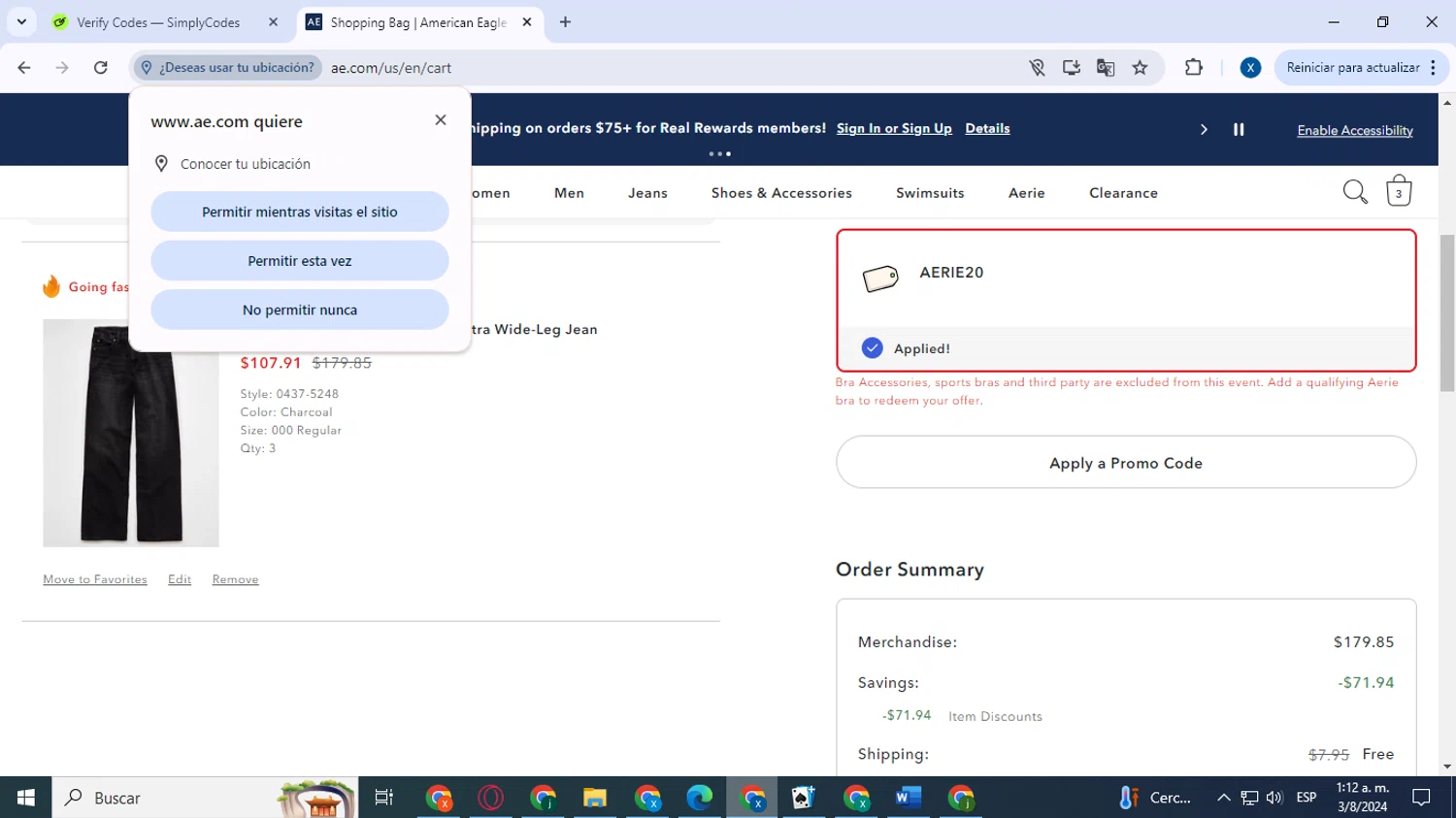Close the Shopping Bag tab
The image size is (1456, 818).
(x=527, y=22)
